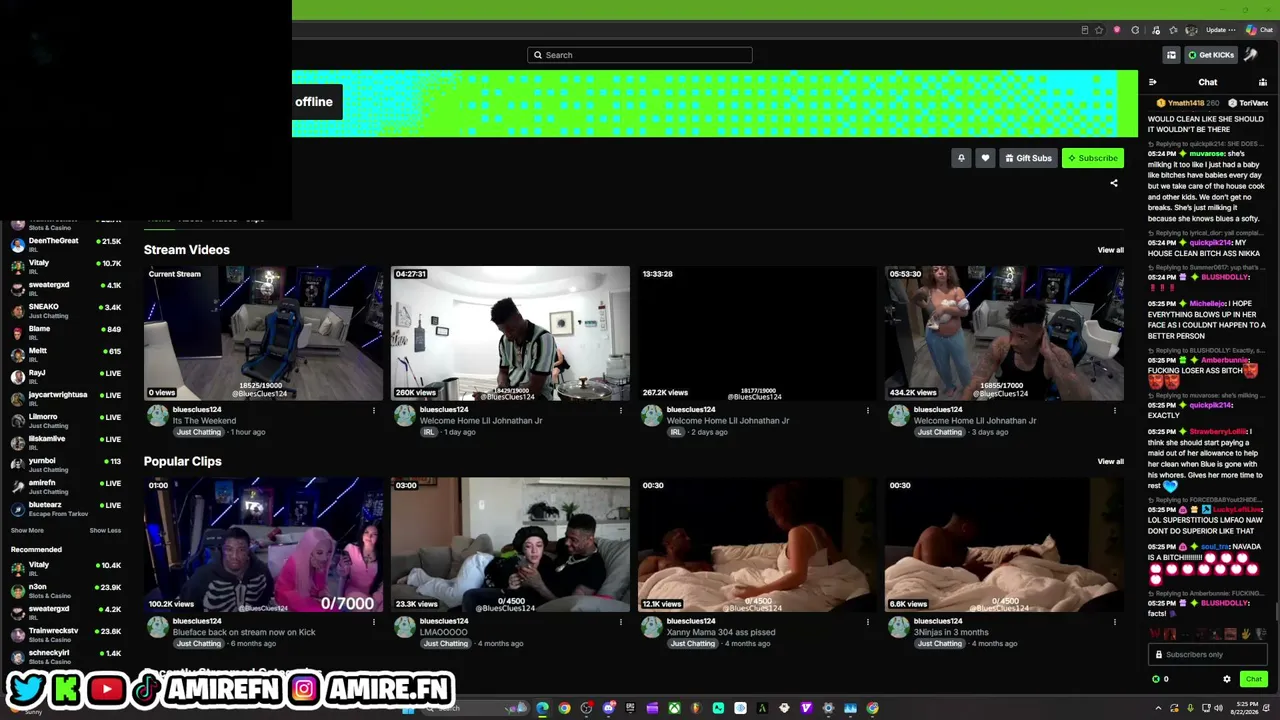This screenshot has height=720, width=1280.
Task: Click the green Chat send button
Action: [1254, 680]
